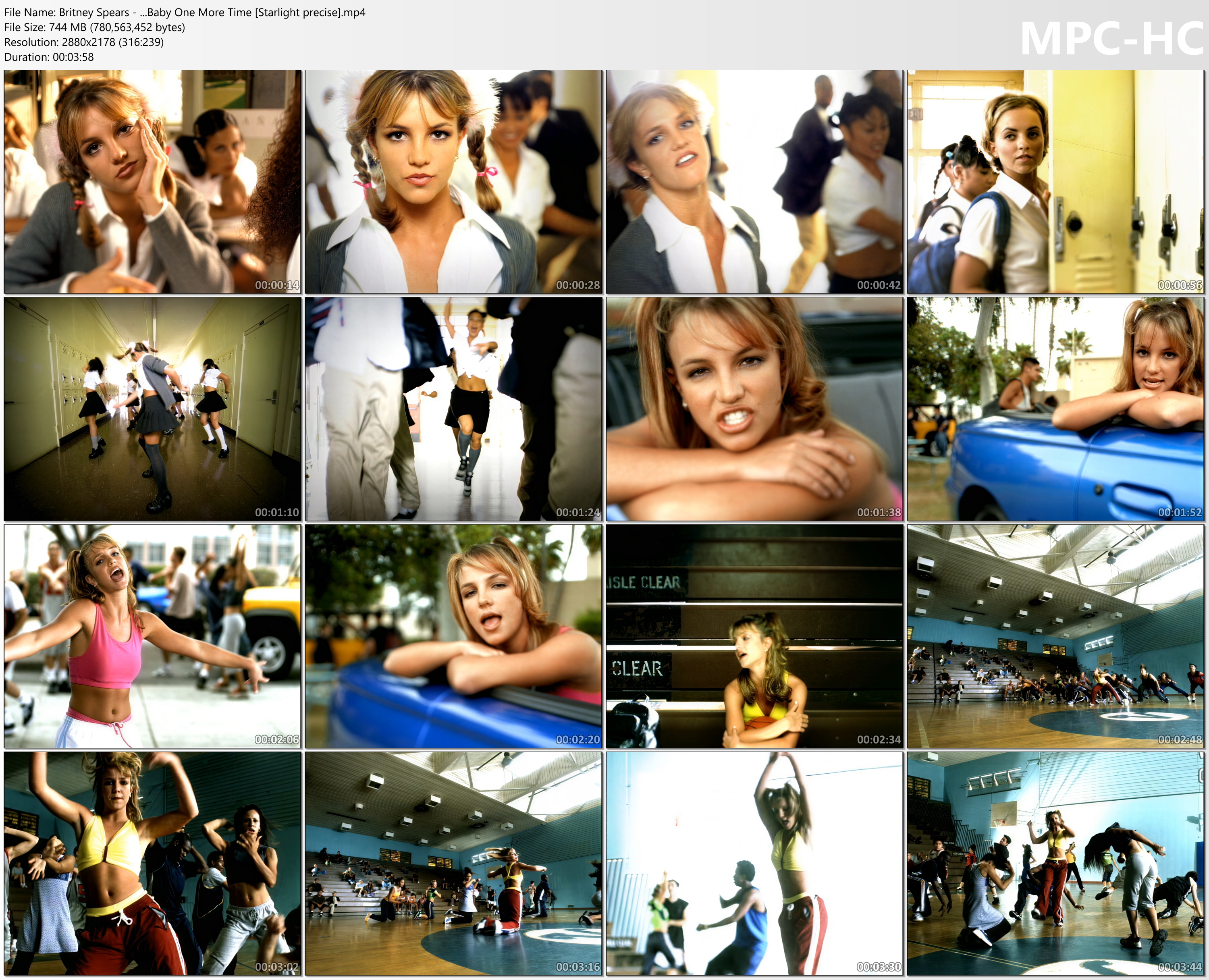The height and width of the screenshot is (980, 1209).
Task: Click the File Name line of text
Action: (185, 12)
